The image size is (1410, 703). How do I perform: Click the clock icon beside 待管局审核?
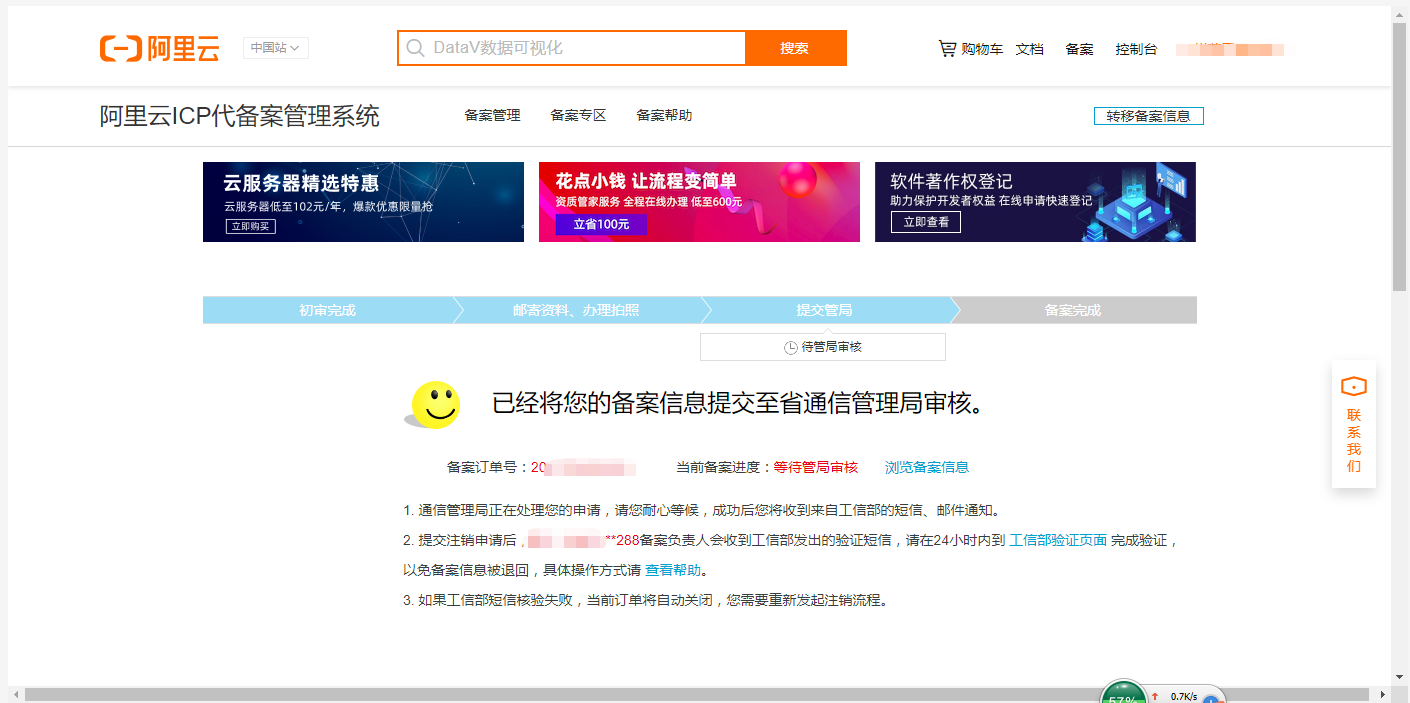point(791,348)
